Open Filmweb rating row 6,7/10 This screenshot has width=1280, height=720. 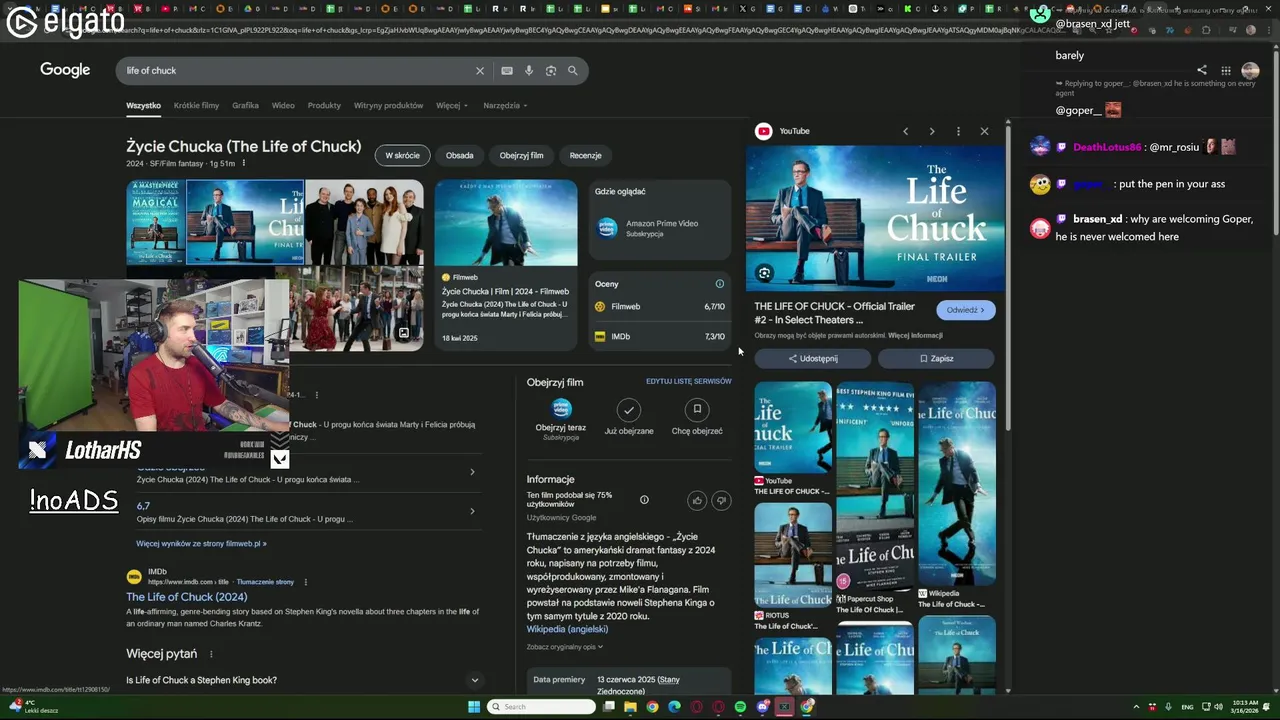pyautogui.click(x=660, y=307)
